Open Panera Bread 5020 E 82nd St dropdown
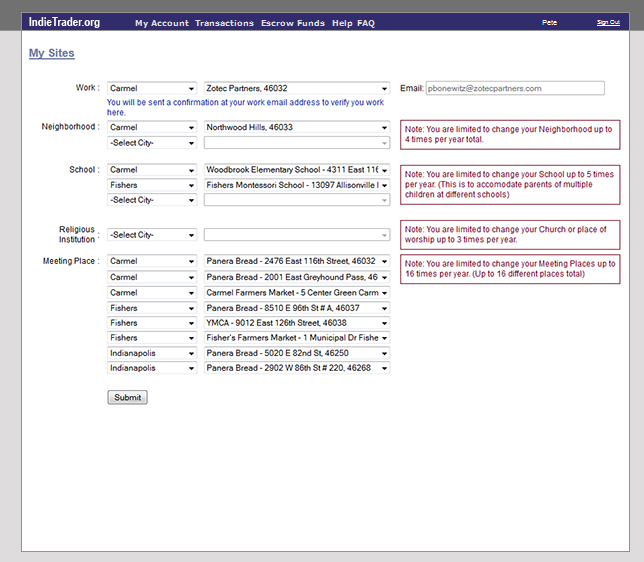 coord(297,353)
